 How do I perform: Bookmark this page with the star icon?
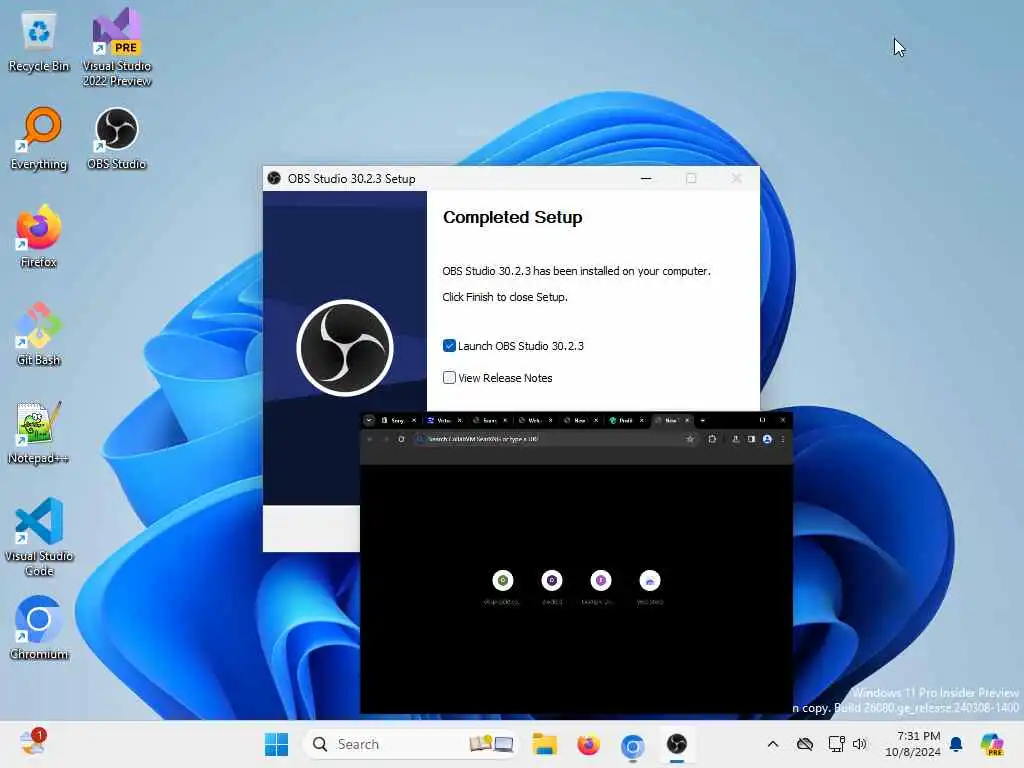[x=690, y=439]
